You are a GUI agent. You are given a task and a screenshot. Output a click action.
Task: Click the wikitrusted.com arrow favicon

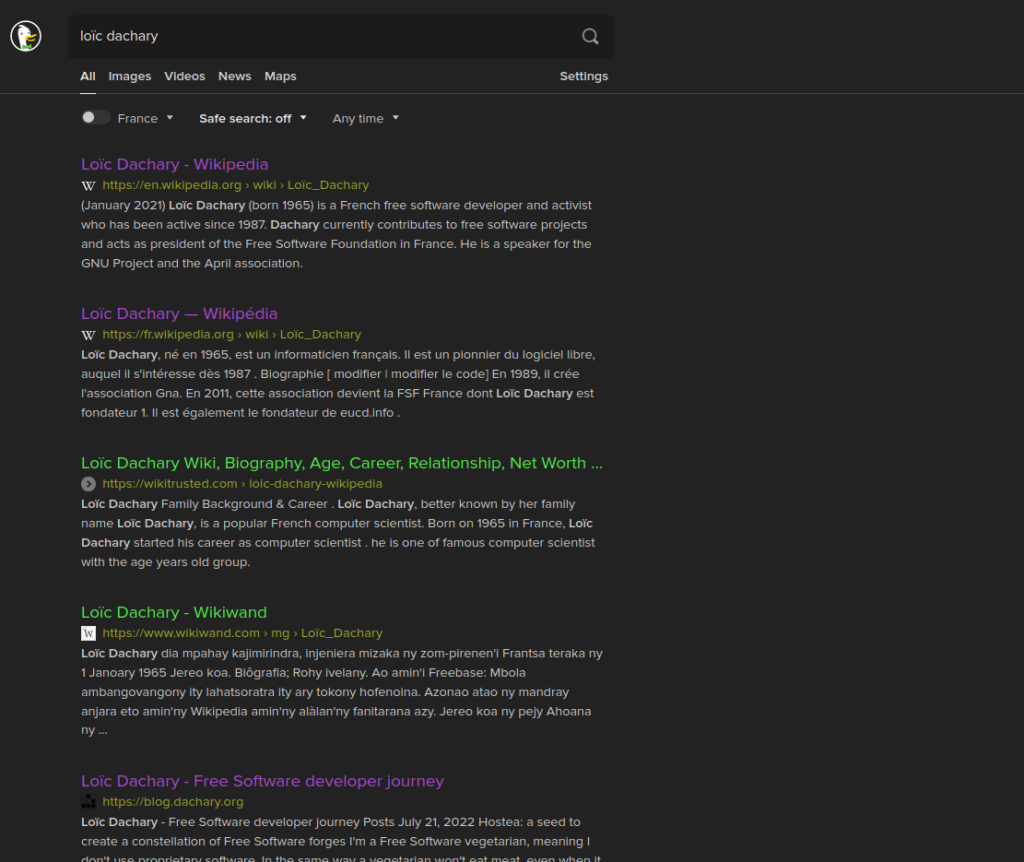(x=88, y=484)
